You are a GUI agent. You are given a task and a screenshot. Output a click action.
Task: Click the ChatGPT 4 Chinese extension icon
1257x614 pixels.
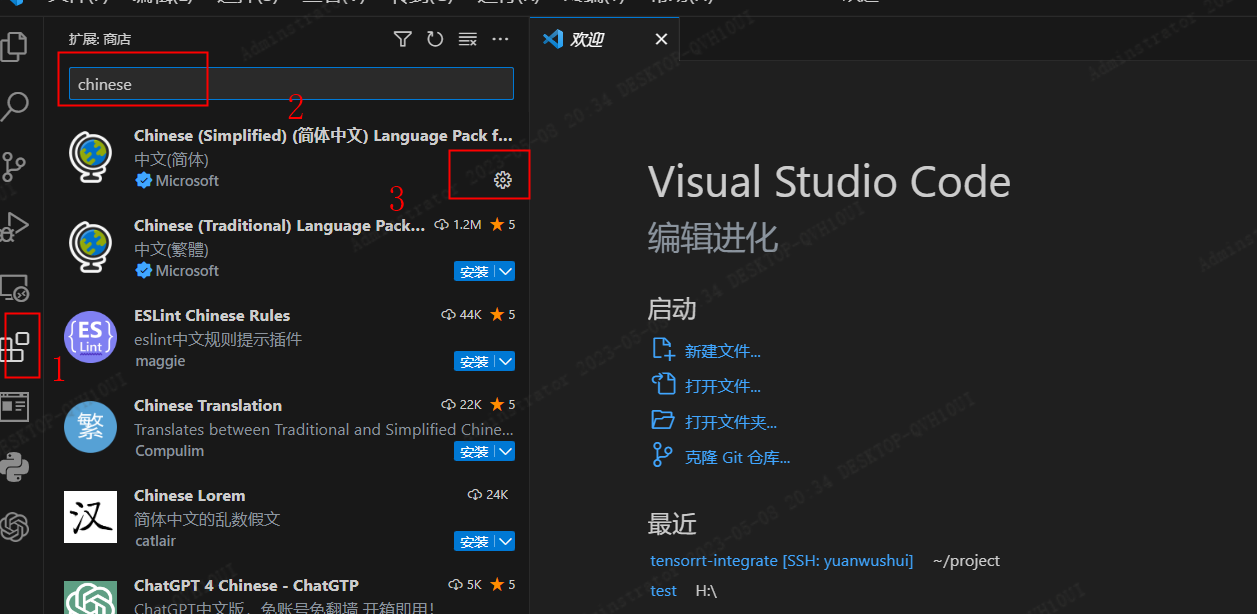tap(91, 598)
